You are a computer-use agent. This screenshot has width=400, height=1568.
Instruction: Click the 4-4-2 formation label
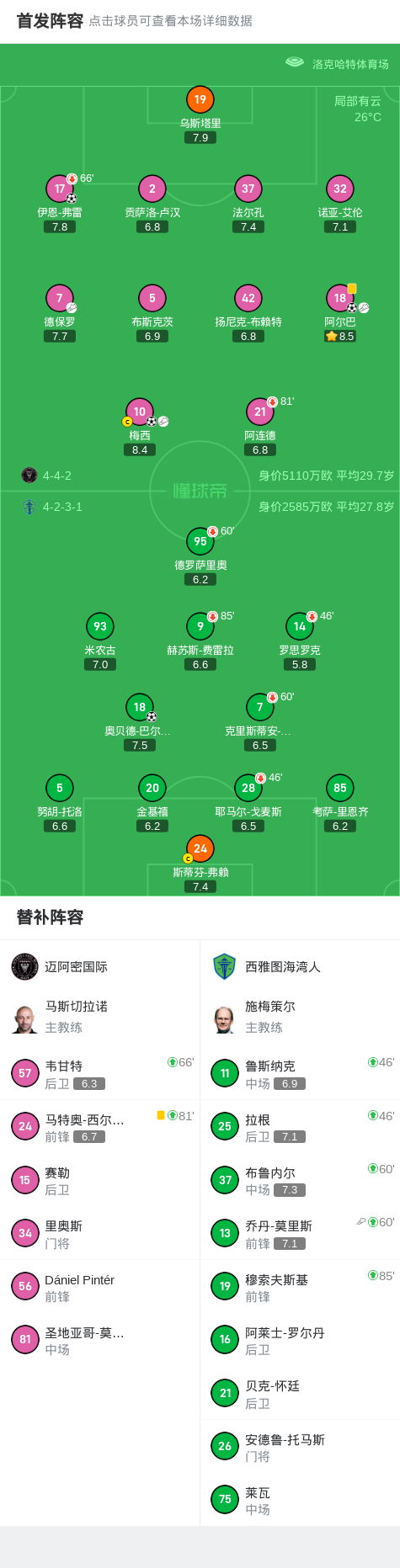pyautogui.click(x=57, y=476)
